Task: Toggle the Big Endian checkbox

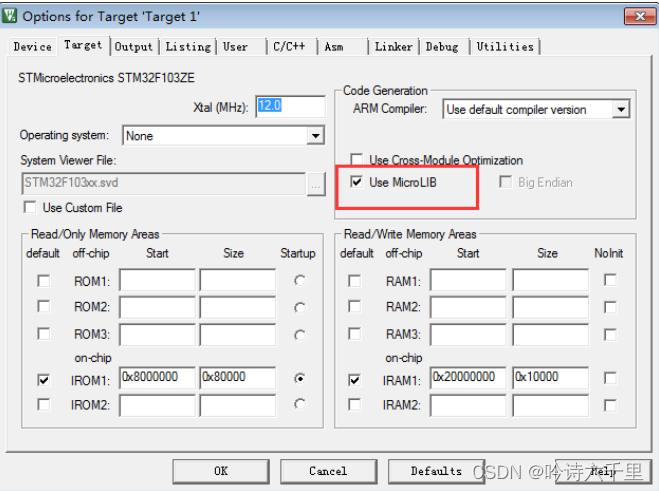Action: click(505, 182)
